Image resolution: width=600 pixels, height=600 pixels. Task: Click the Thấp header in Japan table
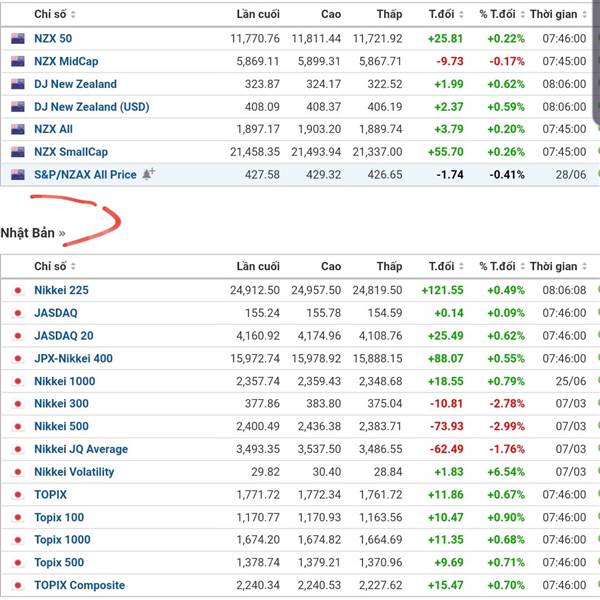tap(389, 266)
